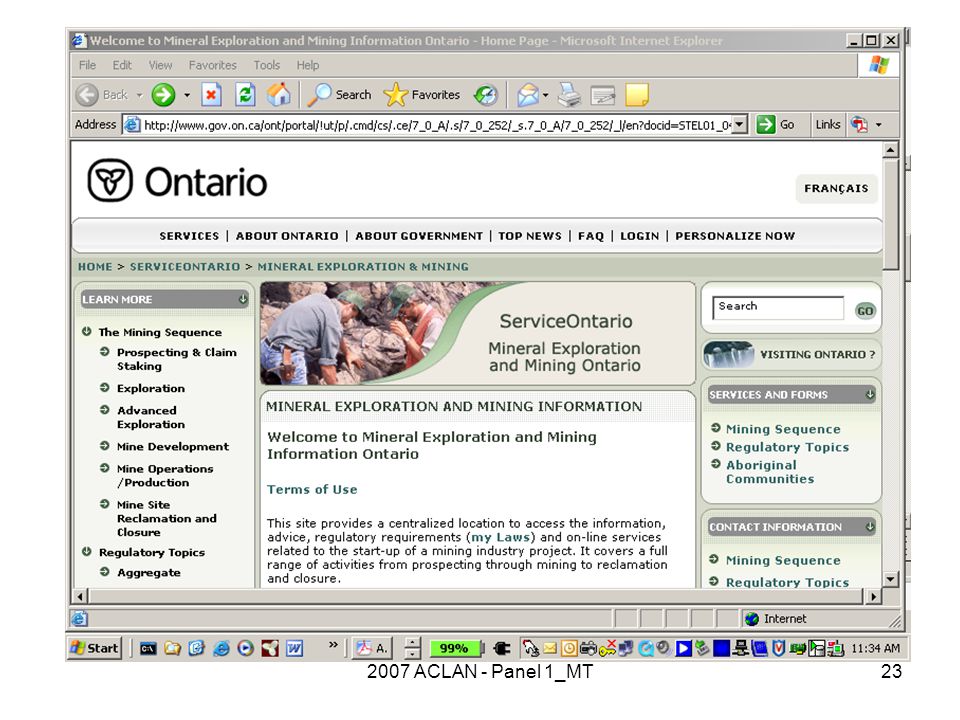
Task: Refresh the page using the toolbar icon
Action: coord(245,95)
